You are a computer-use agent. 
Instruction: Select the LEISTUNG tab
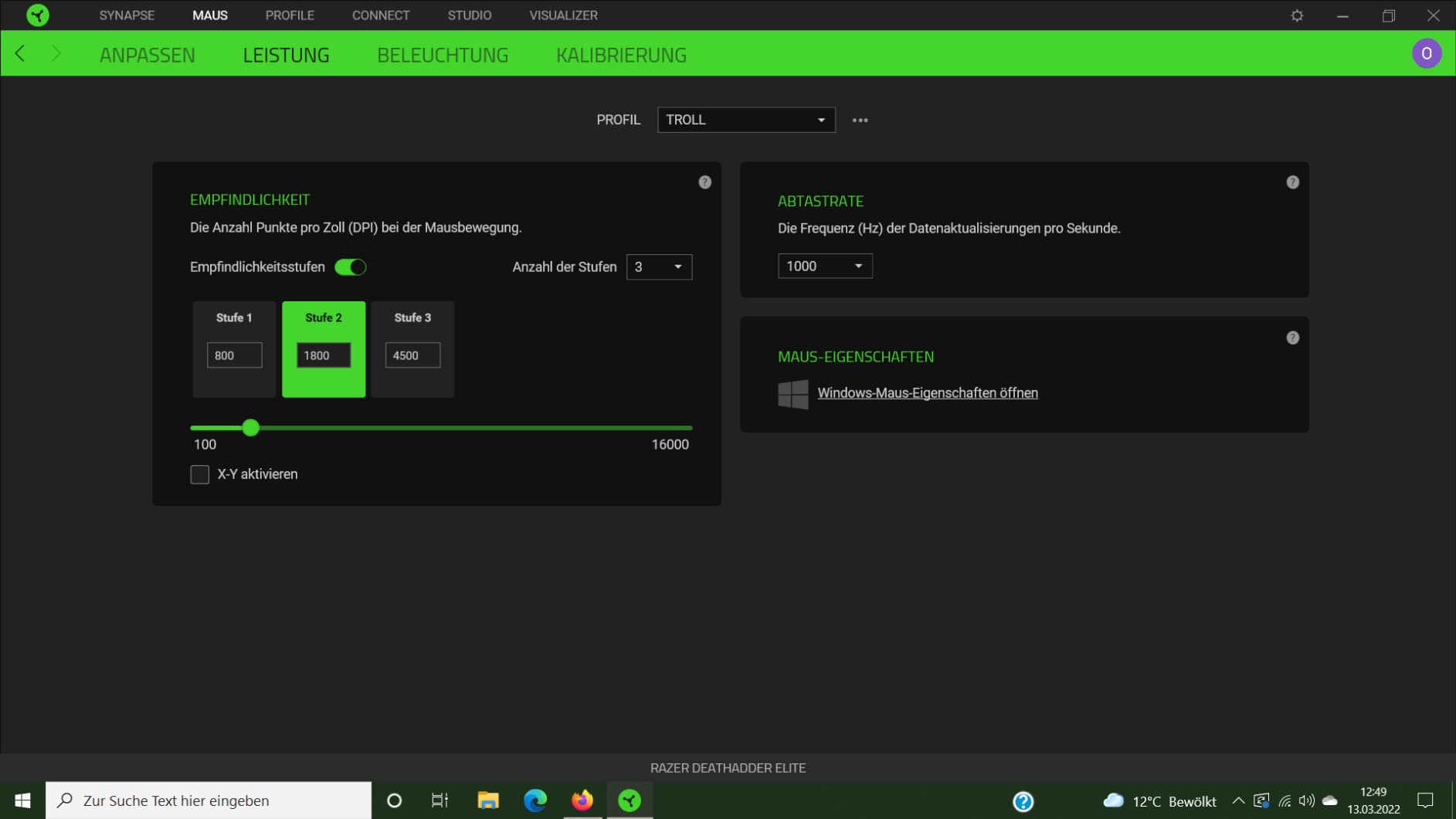(x=286, y=55)
